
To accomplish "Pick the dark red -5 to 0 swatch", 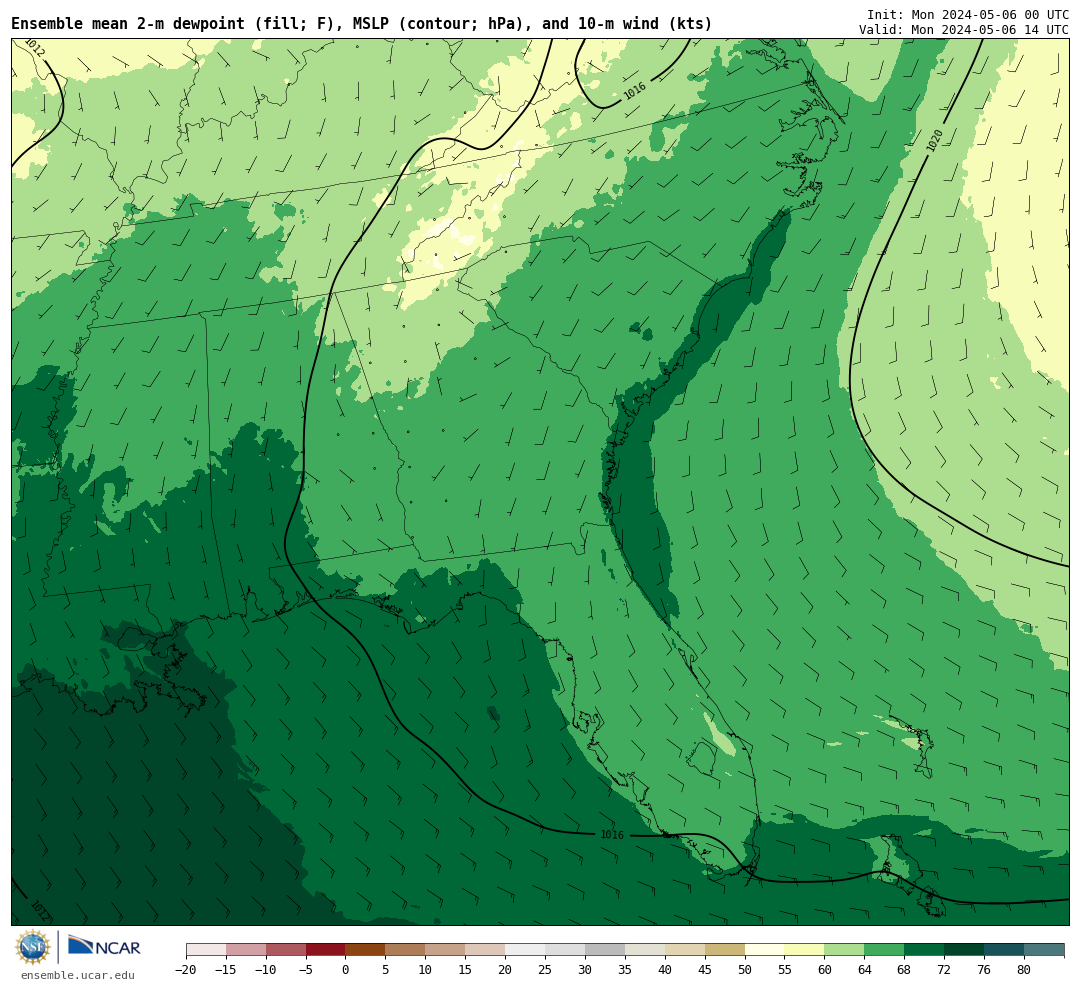I will tap(325, 950).
